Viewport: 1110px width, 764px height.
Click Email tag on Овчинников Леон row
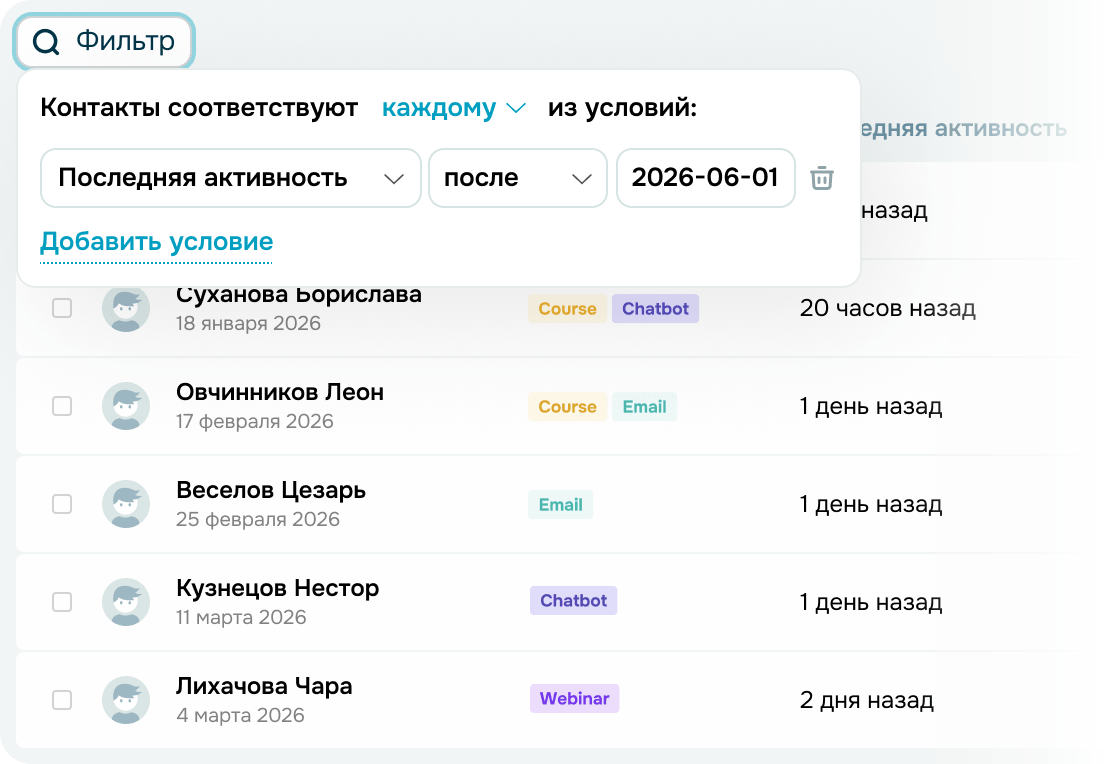644,406
